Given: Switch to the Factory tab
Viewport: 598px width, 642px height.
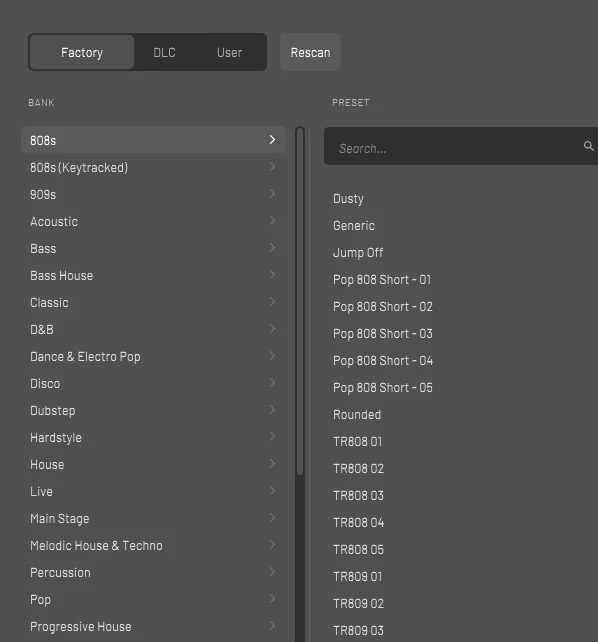Looking at the screenshot, I should 82,52.
